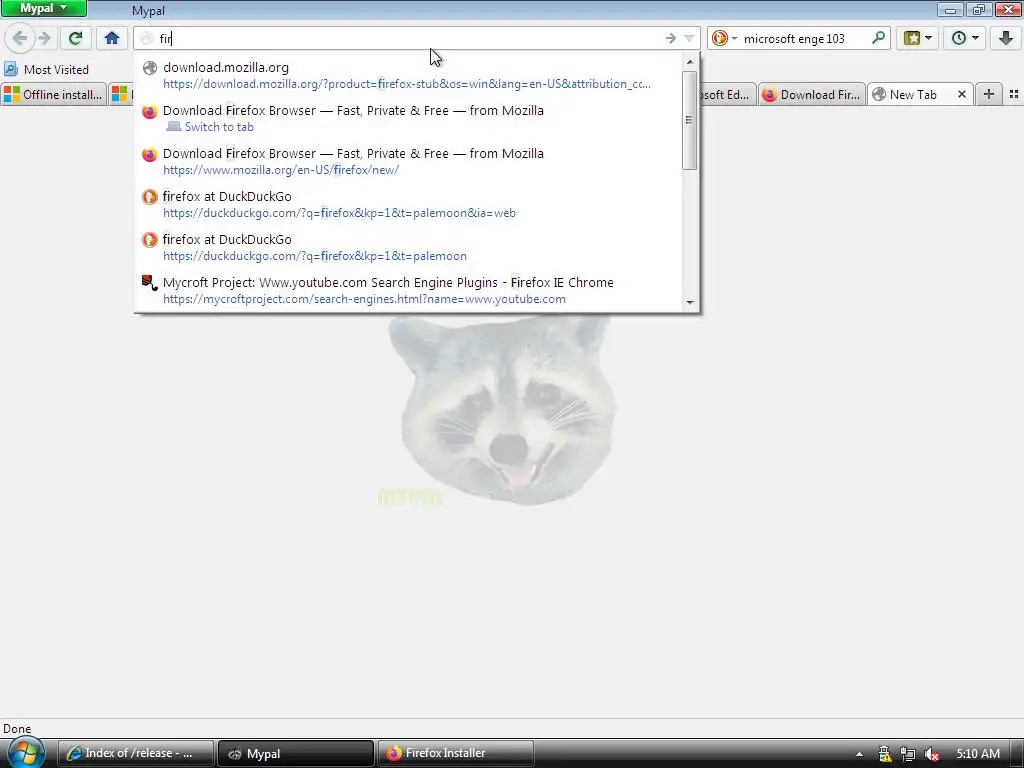Select 'firefox at DuckDuckGo' suggestion with ia=web
1024x768 pixels.
point(408,204)
